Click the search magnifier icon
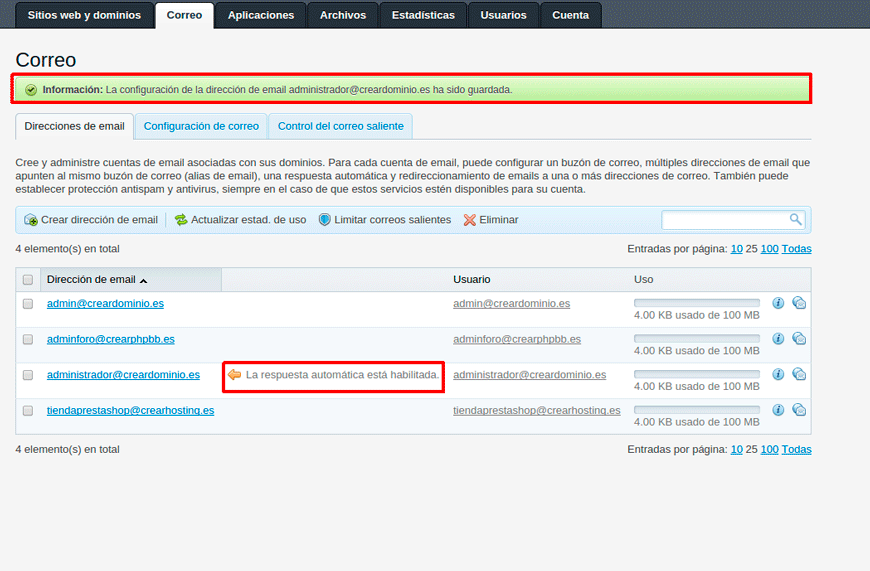 click(x=796, y=220)
